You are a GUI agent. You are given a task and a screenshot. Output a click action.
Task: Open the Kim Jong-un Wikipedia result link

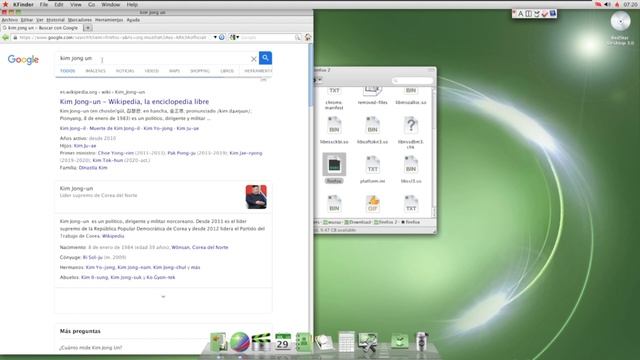click(x=134, y=102)
